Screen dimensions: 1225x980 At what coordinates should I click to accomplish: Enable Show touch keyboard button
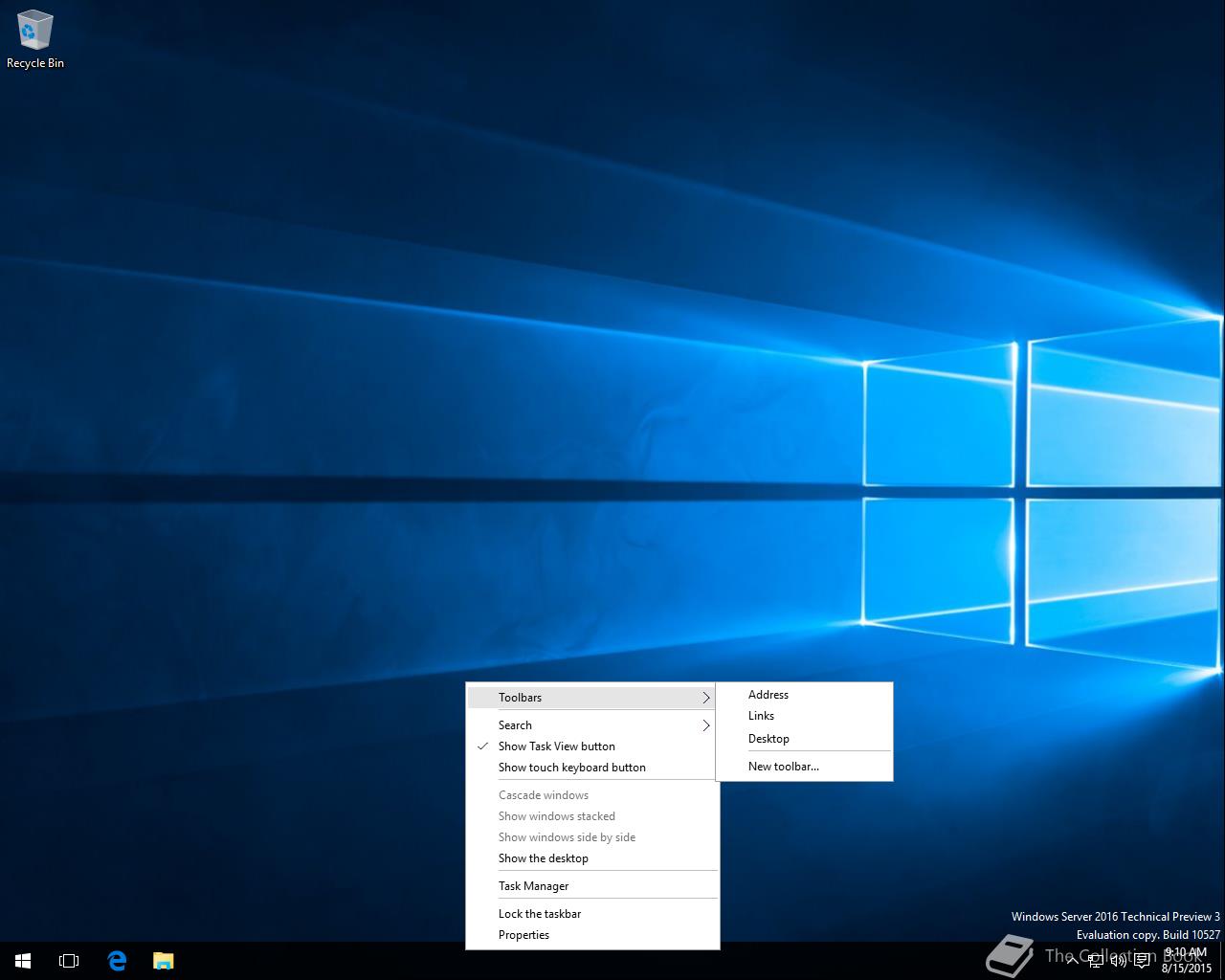[x=592, y=768]
